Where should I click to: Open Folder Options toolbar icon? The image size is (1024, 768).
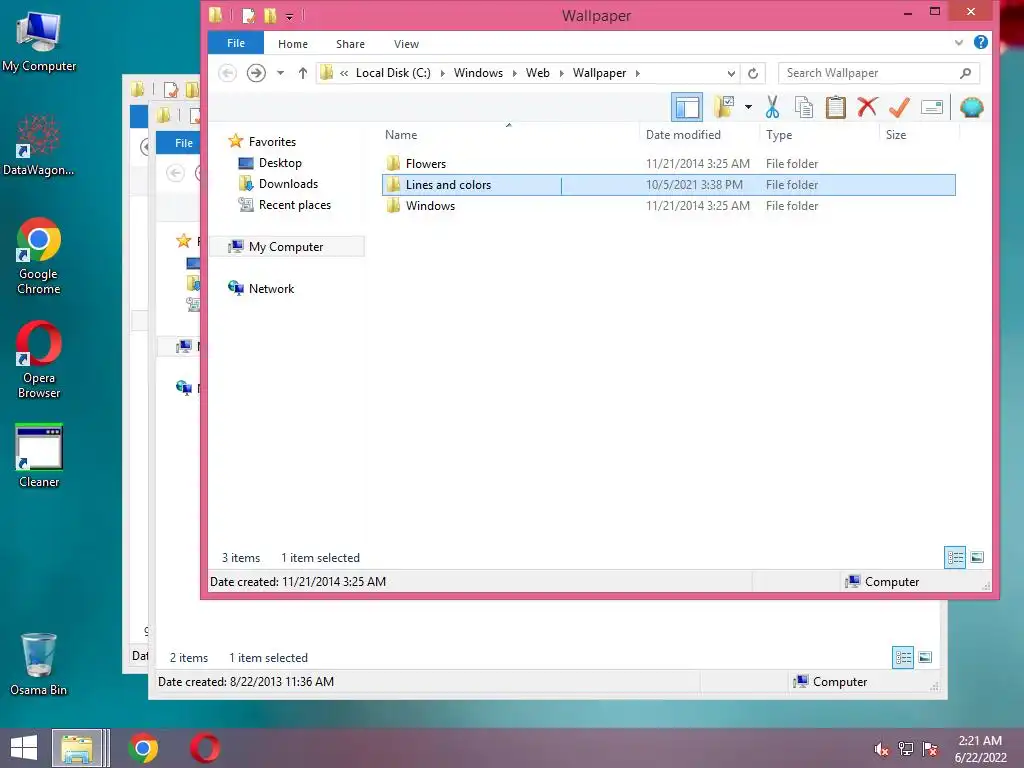(724, 107)
